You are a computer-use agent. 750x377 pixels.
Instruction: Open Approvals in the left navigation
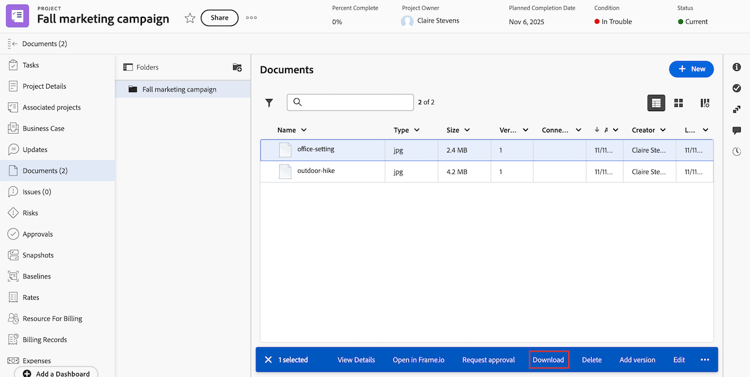click(x=57, y=234)
